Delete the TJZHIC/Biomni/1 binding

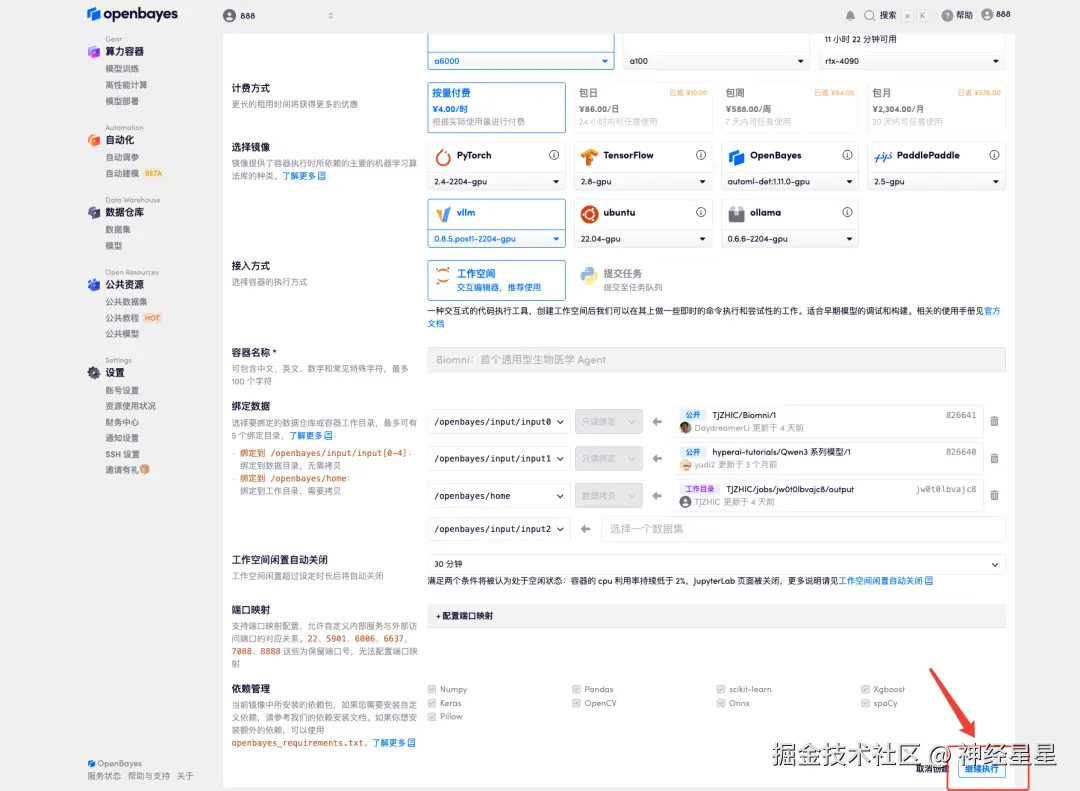(994, 421)
